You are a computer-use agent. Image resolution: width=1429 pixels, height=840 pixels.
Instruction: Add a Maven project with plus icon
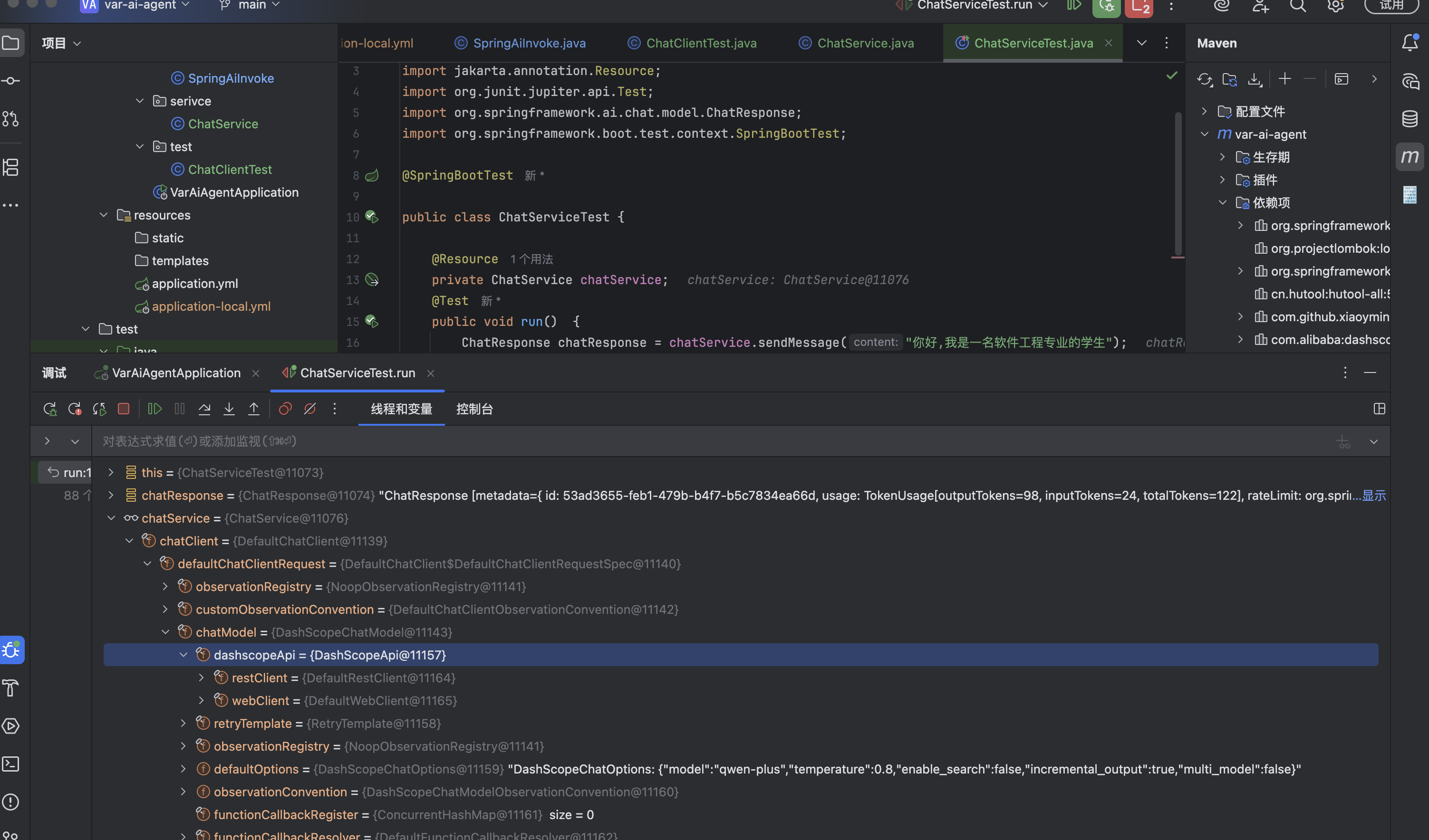pos(1285,79)
